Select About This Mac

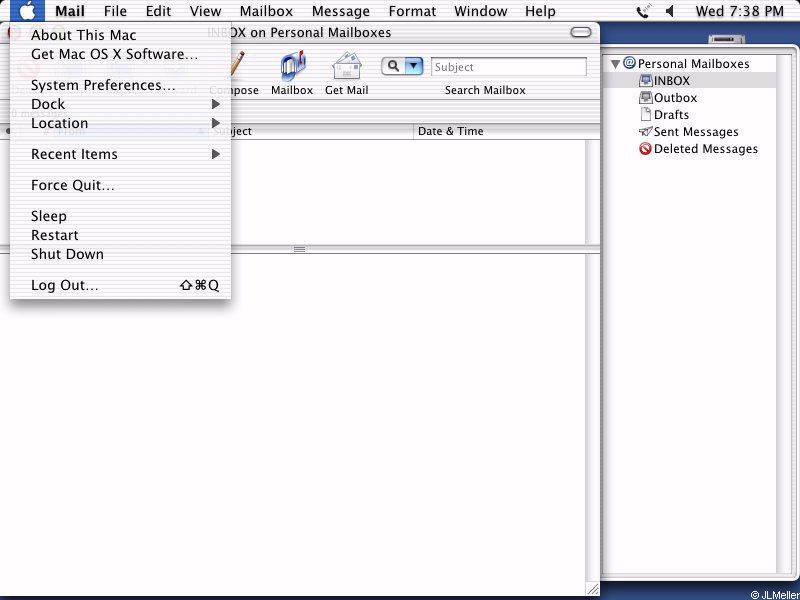pos(120,35)
